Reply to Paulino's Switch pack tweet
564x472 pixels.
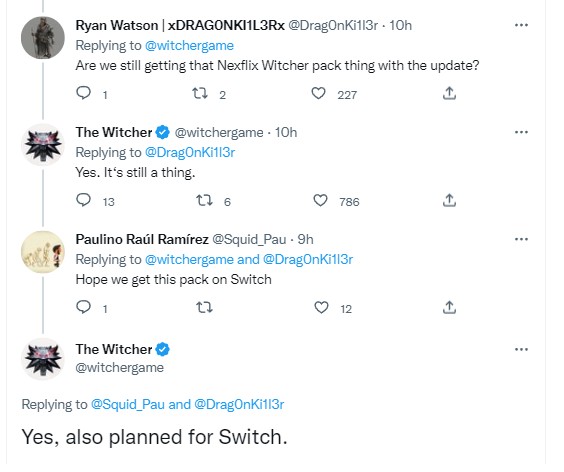(83, 308)
